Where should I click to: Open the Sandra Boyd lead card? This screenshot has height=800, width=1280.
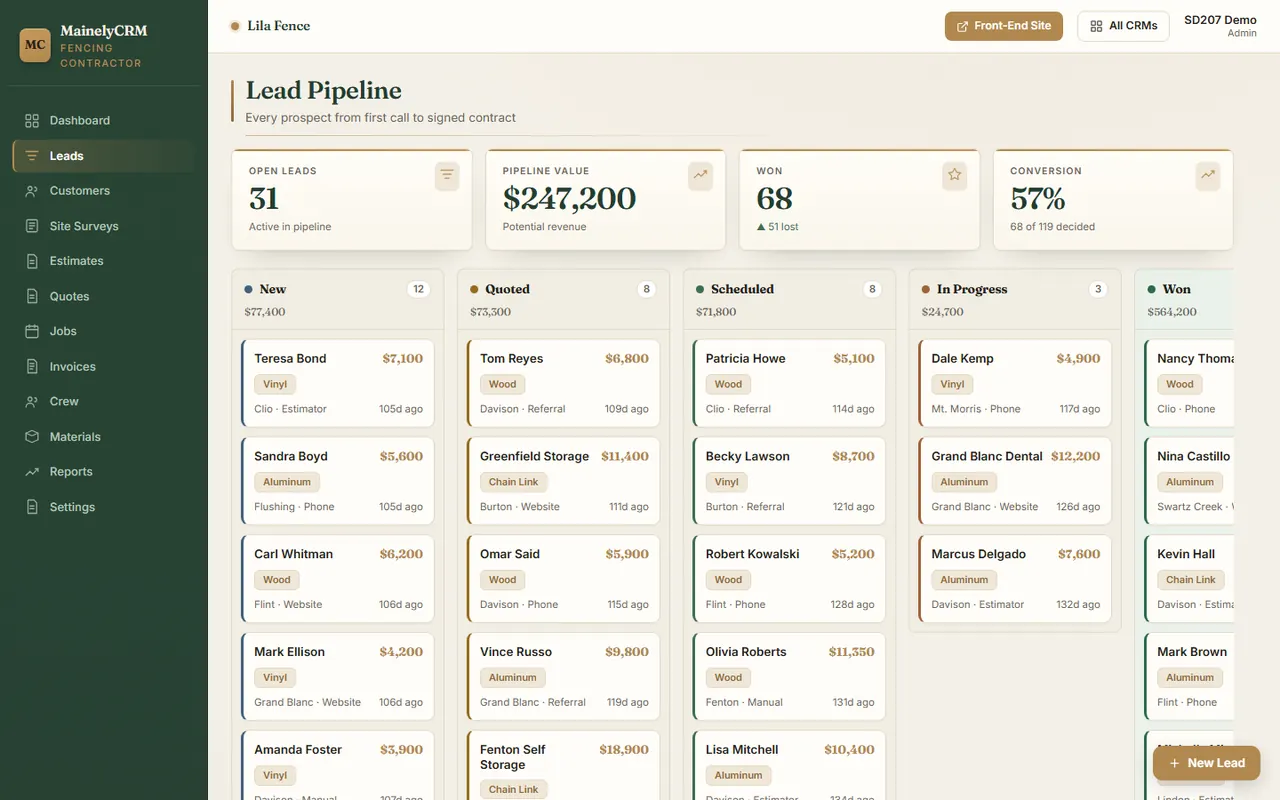click(x=338, y=481)
